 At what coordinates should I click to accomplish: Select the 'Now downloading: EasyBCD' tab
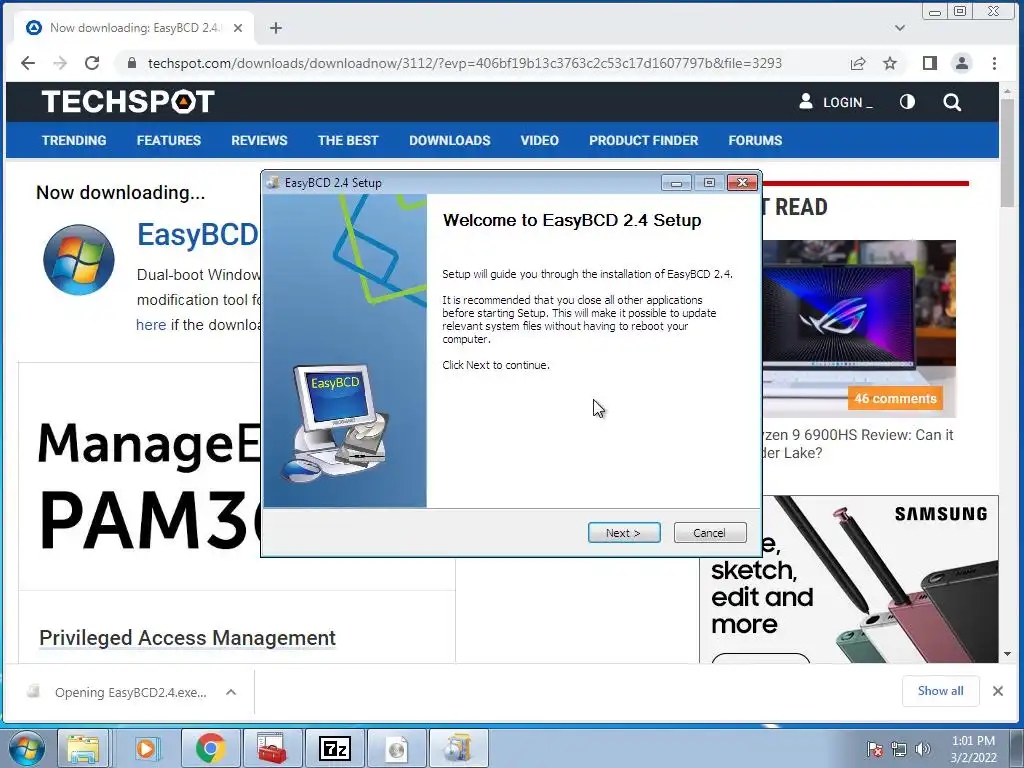[134, 28]
